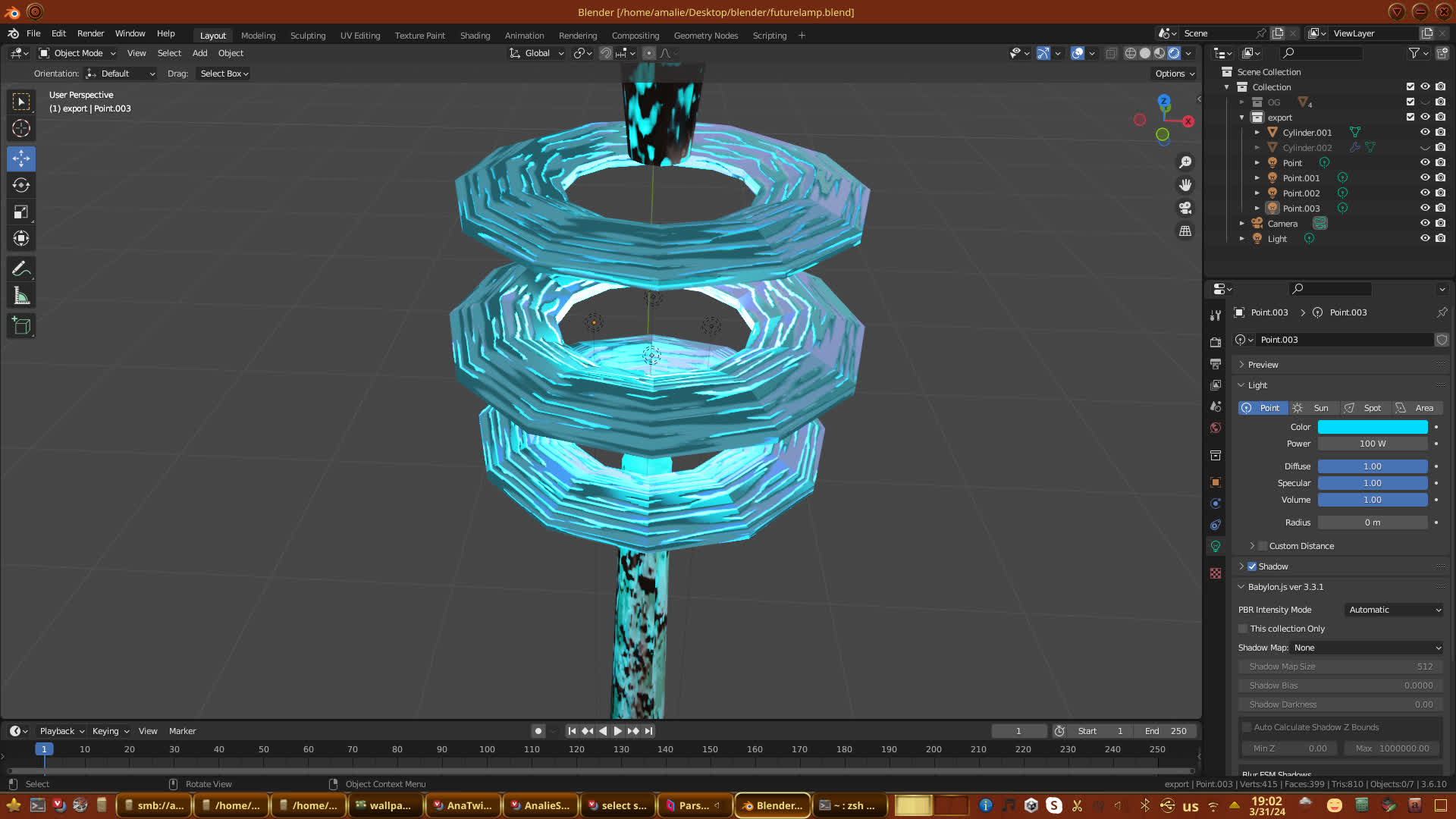Open the PBR Intensity Mode dropdown
This screenshot has height=819, width=1456.
1394,610
